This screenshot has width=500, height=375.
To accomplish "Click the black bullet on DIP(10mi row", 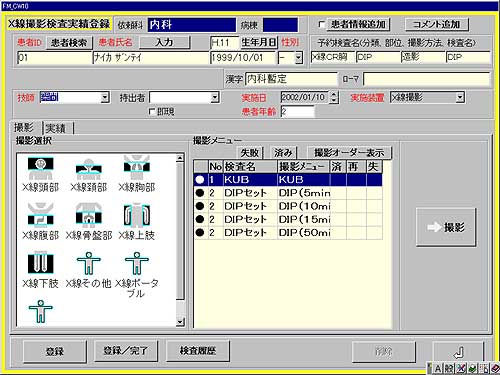I will [x=200, y=206].
